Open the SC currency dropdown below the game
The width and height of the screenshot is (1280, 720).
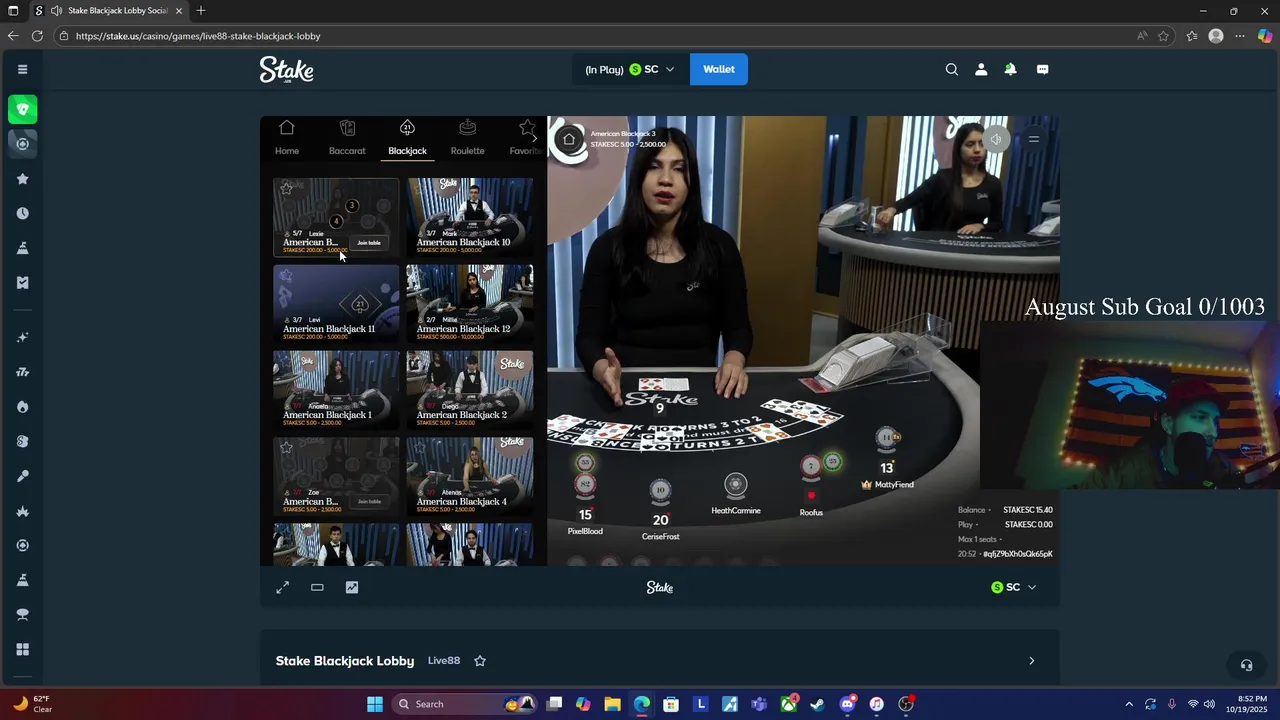pos(1013,587)
